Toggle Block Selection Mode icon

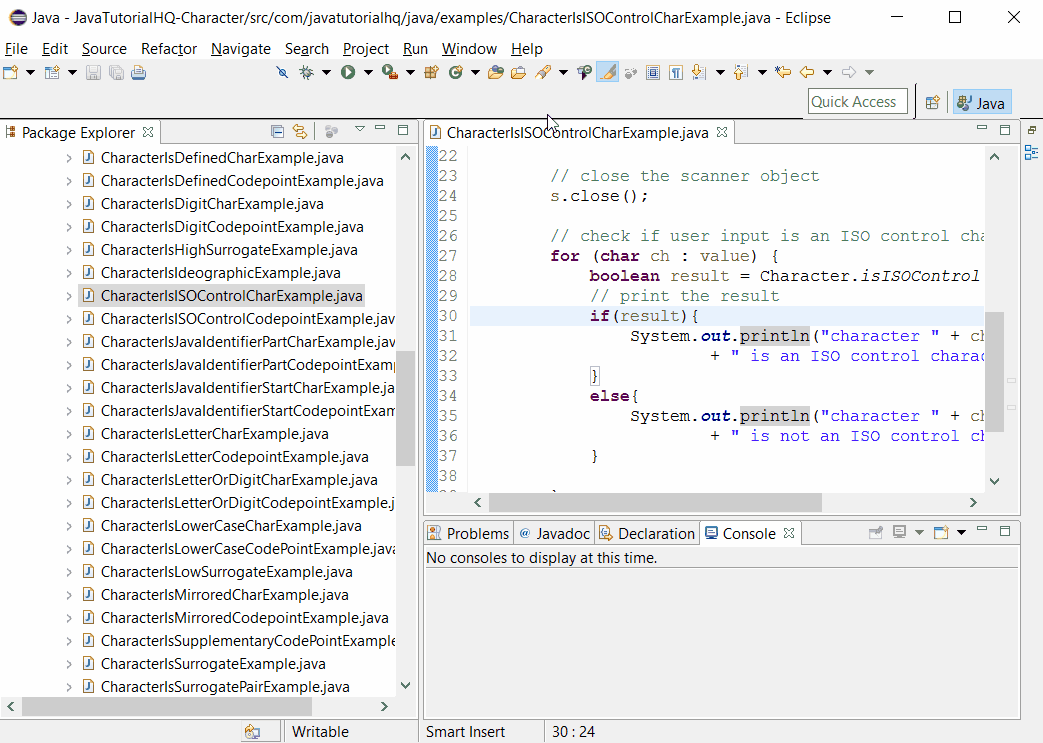pos(653,73)
